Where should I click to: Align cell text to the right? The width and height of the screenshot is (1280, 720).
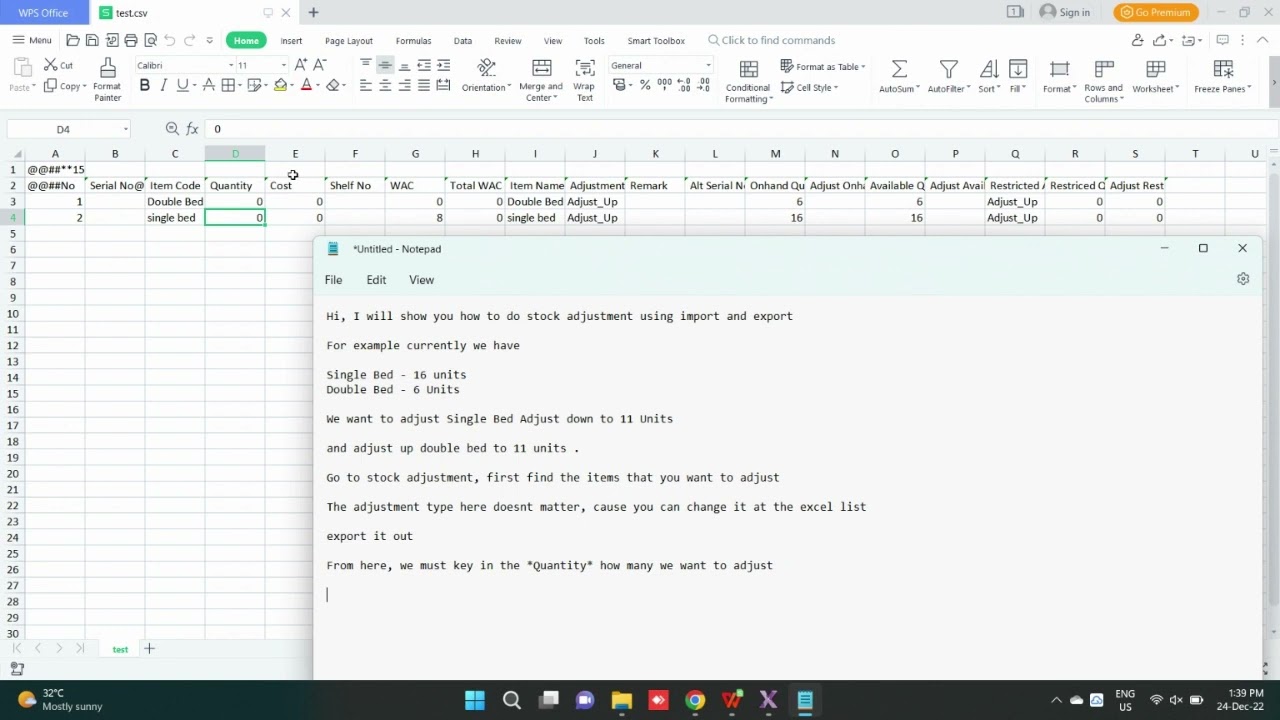tap(404, 86)
